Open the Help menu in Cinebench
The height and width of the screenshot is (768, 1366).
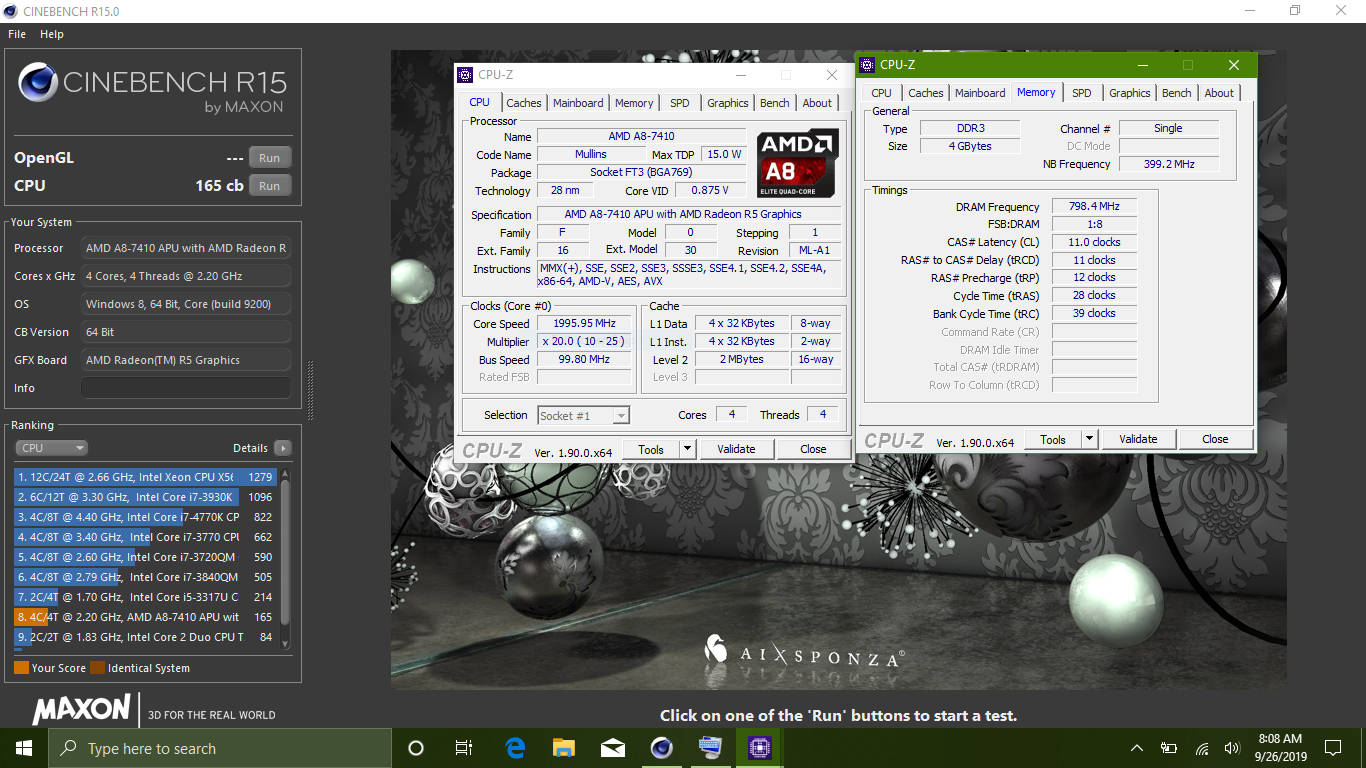click(52, 34)
